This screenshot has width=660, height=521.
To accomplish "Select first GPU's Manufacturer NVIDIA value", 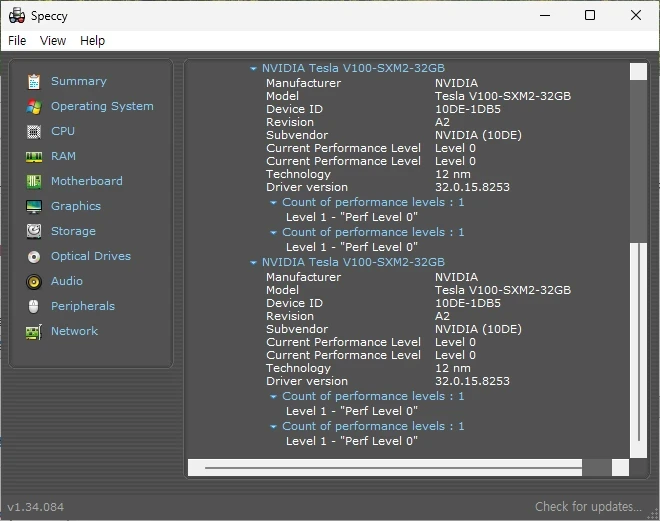I will (456, 83).
